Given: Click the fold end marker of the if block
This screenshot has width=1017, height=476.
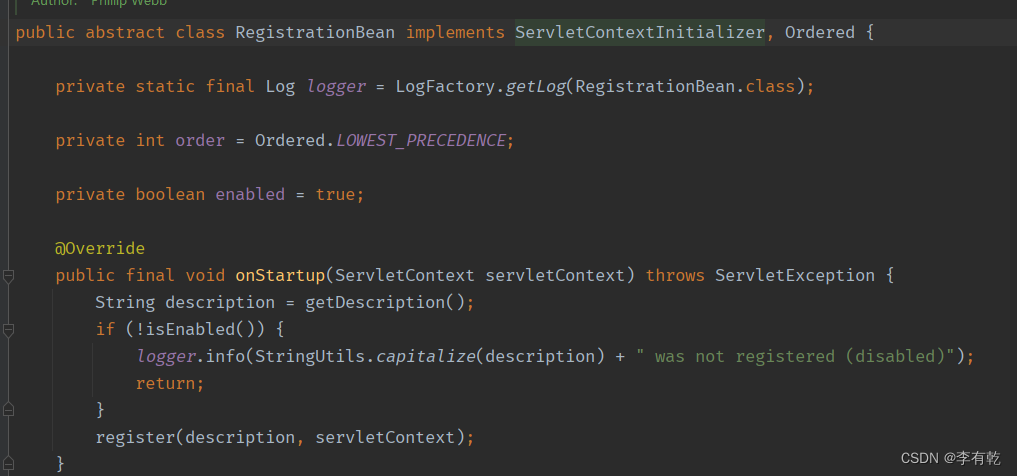Looking at the screenshot, I should (8, 410).
